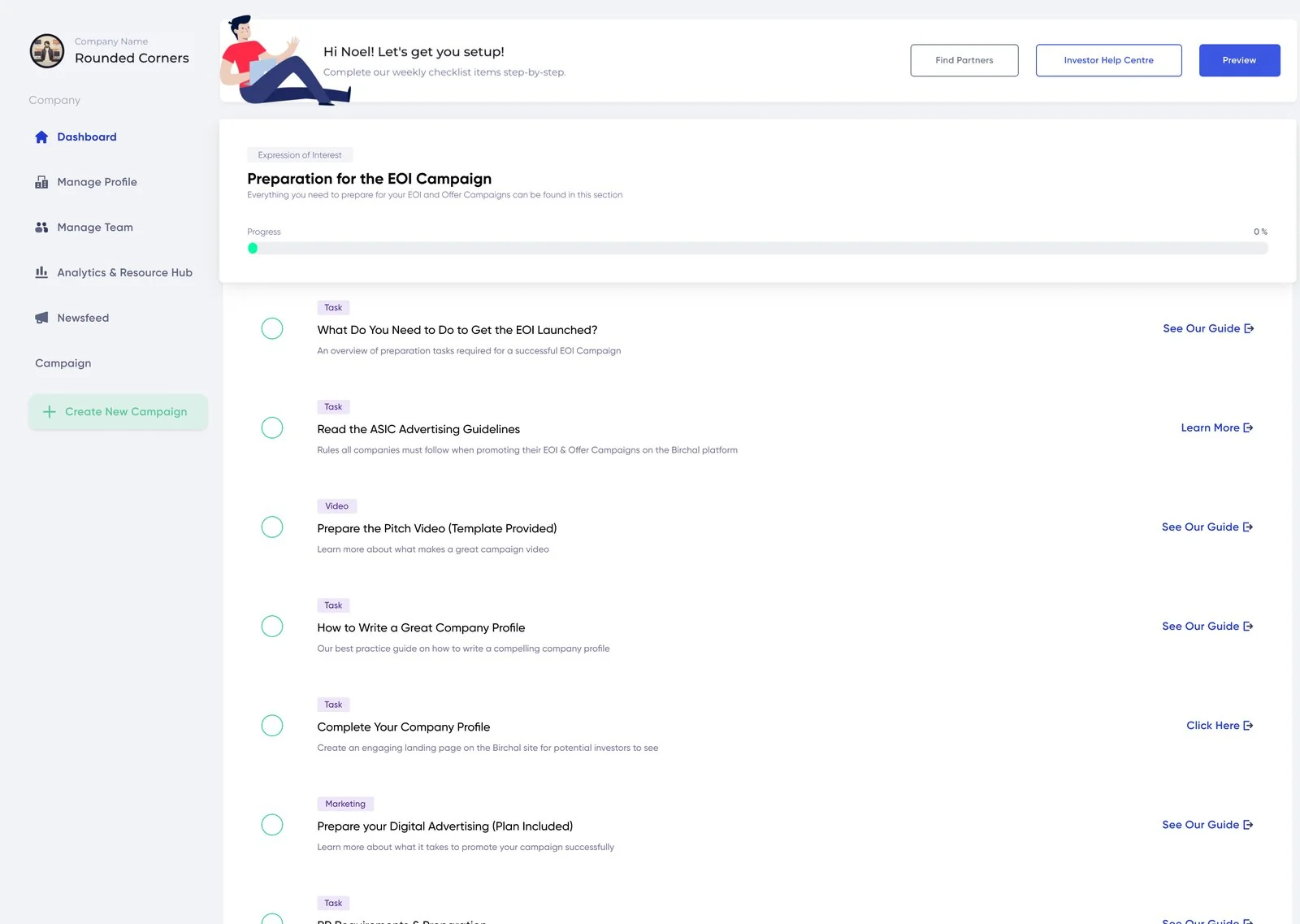Click external link icon beside Learn More
Screen dimensions: 1300x924
(x=1248, y=427)
